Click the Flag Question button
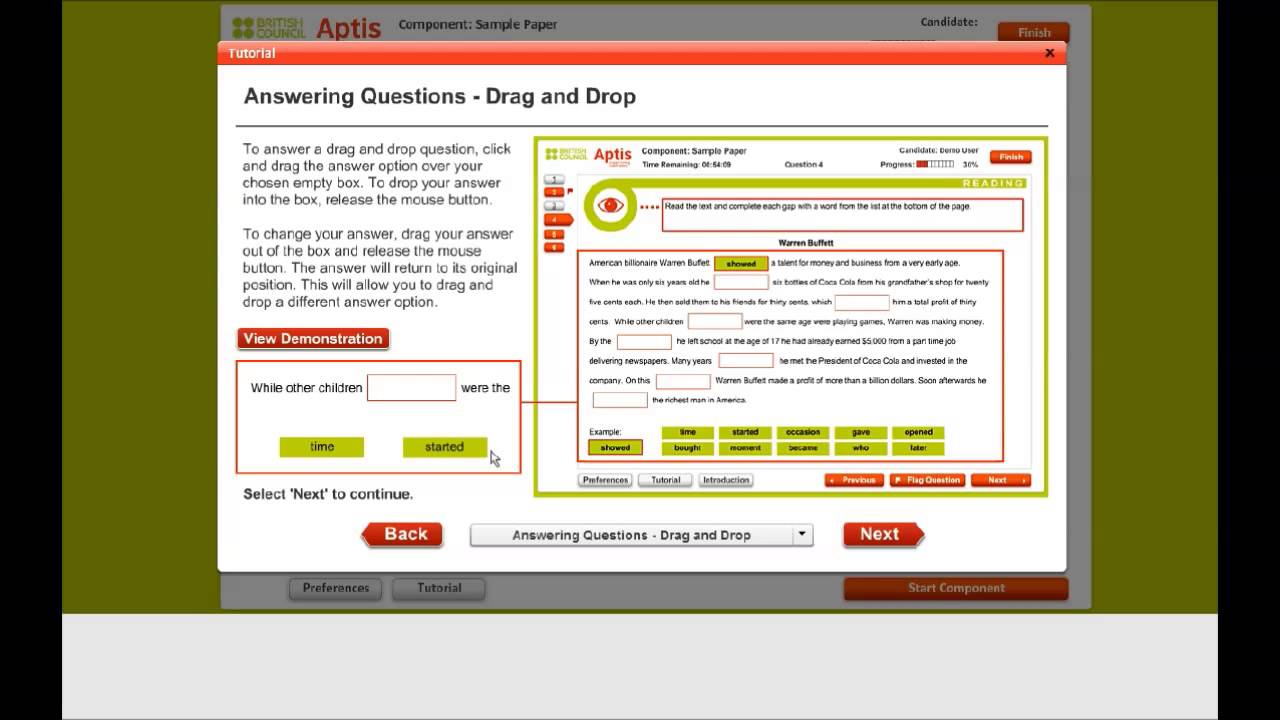Screen dimensions: 1280x720 pos(928,480)
